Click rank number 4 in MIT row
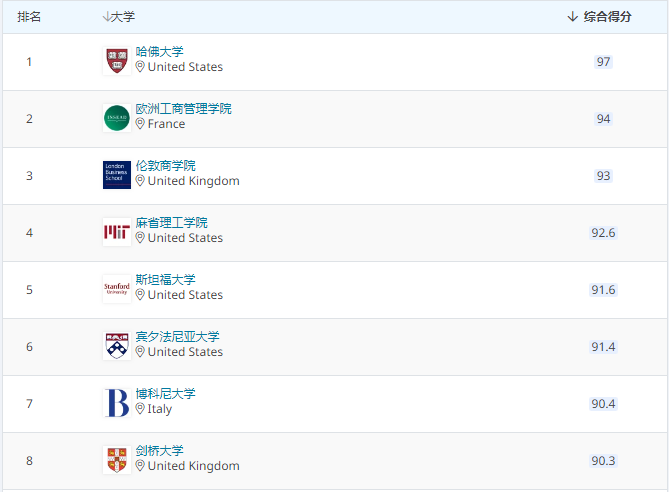669x492 pixels. click(x=29, y=233)
